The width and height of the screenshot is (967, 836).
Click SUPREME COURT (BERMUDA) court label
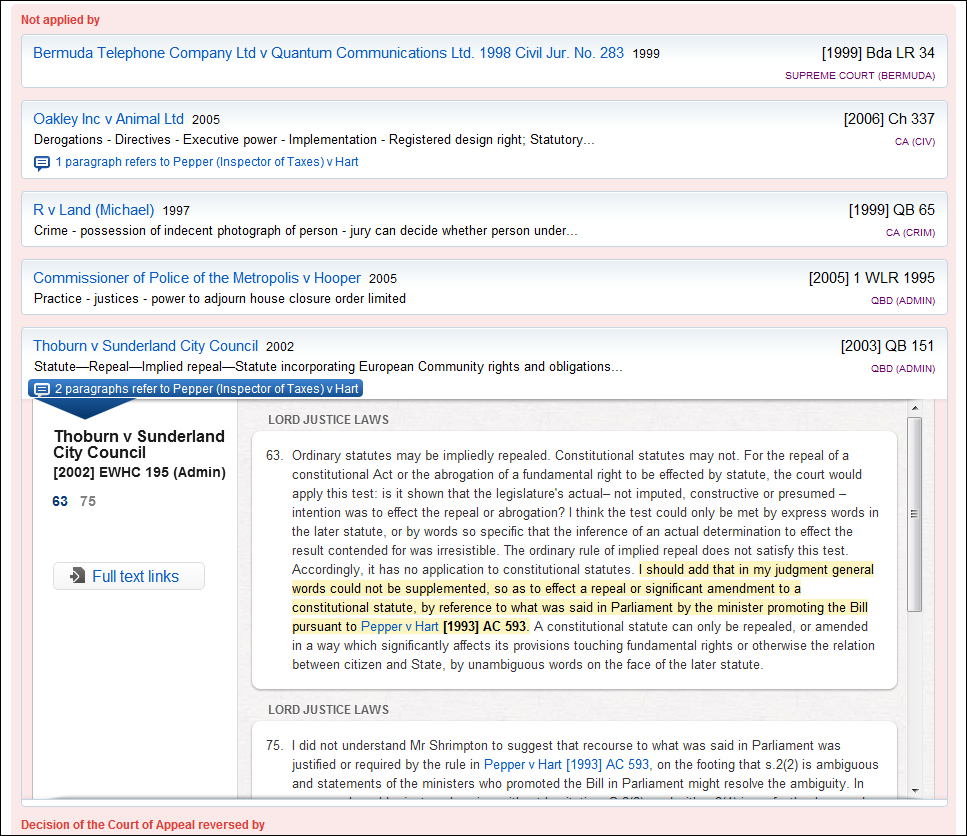tap(860, 75)
